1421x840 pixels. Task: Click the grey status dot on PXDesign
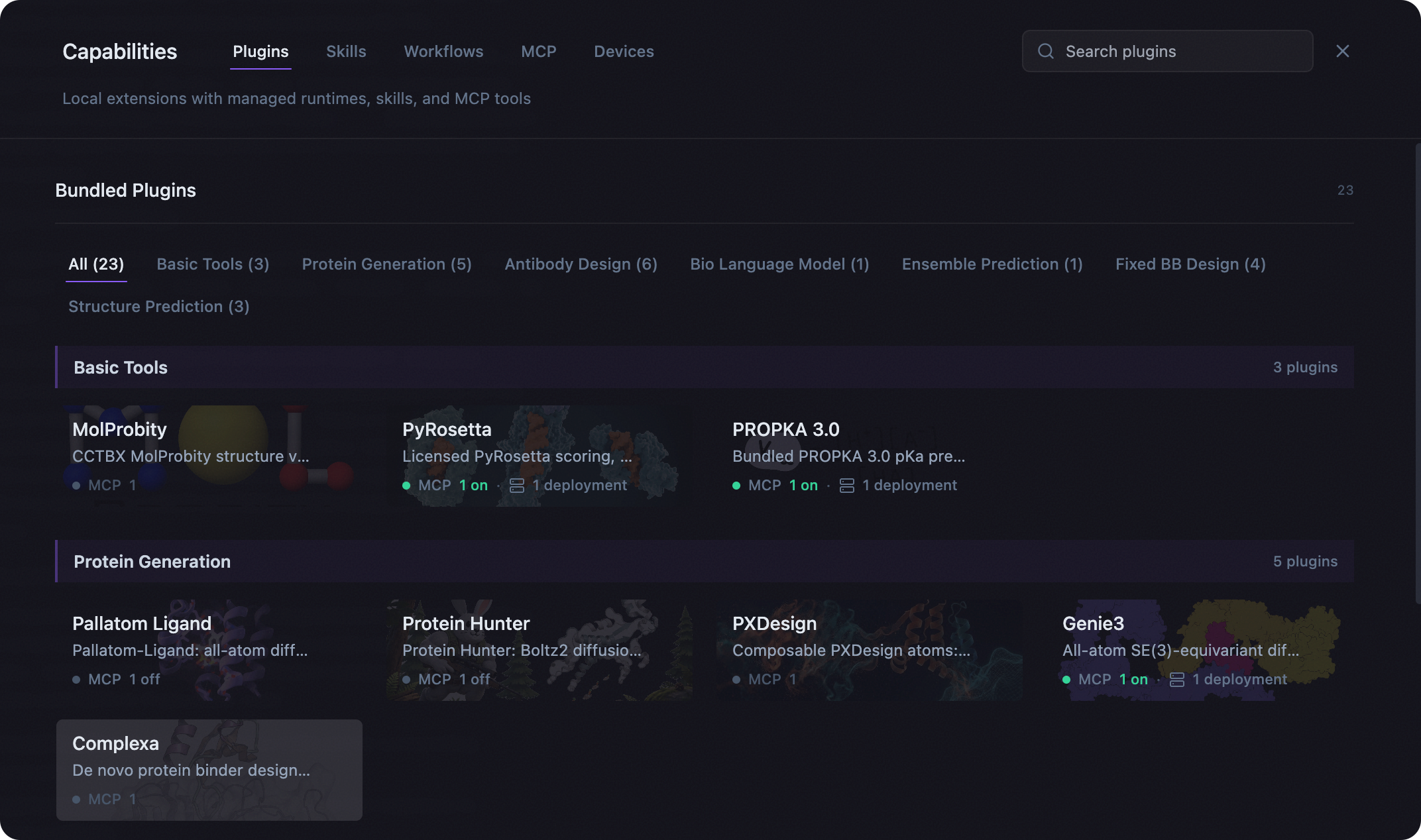point(736,680)
